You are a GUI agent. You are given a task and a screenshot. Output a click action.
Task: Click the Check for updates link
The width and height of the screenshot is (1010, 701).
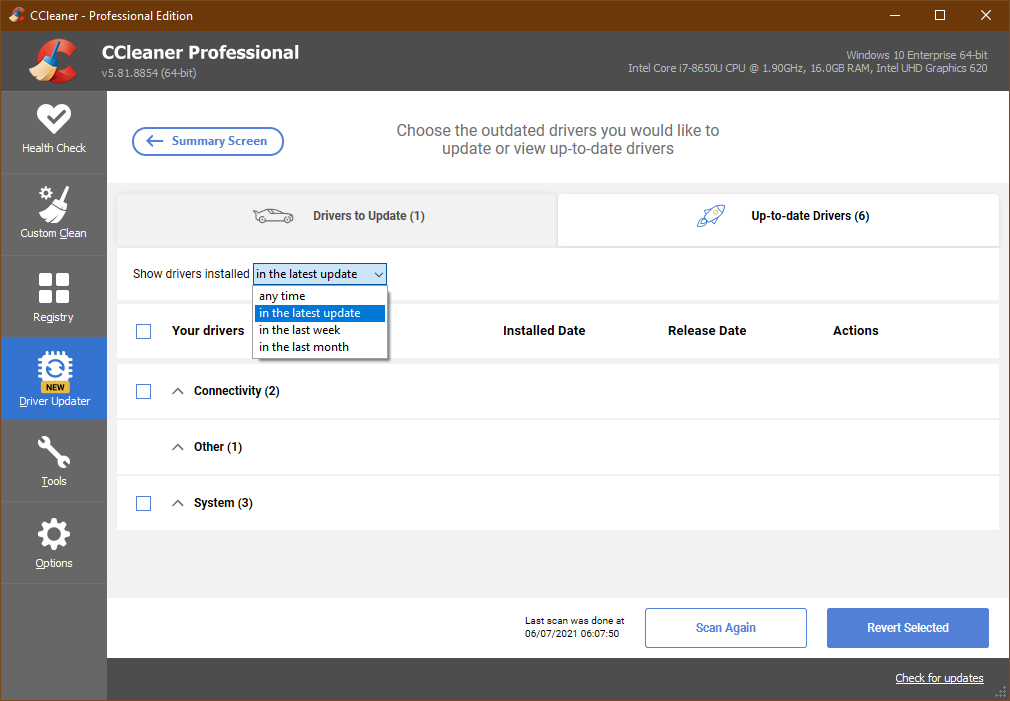point(939,678)
